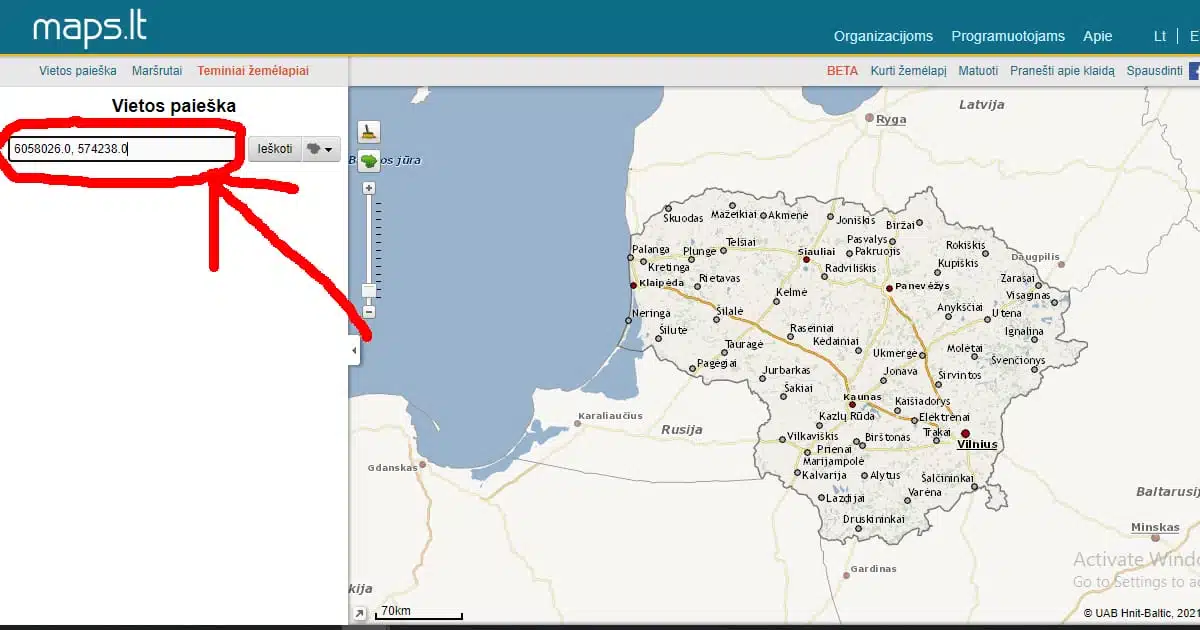Screen dimensions: 1200x630
Task: Click the Daugpilis label on map
Action: (1035, 256)
